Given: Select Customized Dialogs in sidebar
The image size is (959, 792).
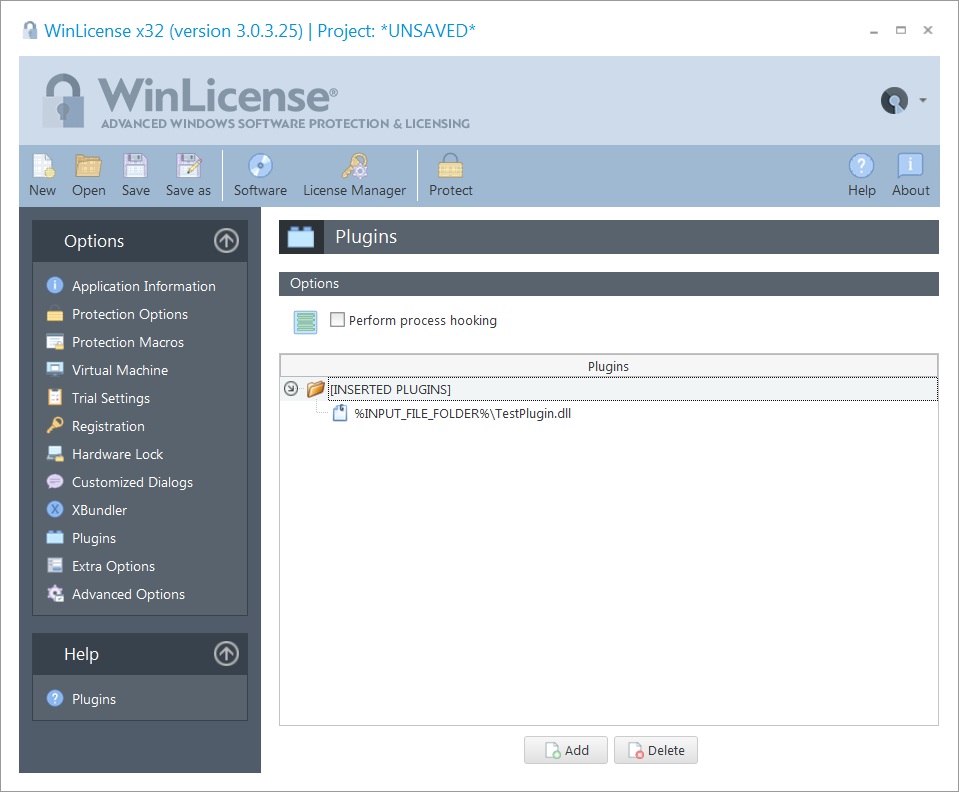Looking at the screenshot, I should click(x=132, y=482).
